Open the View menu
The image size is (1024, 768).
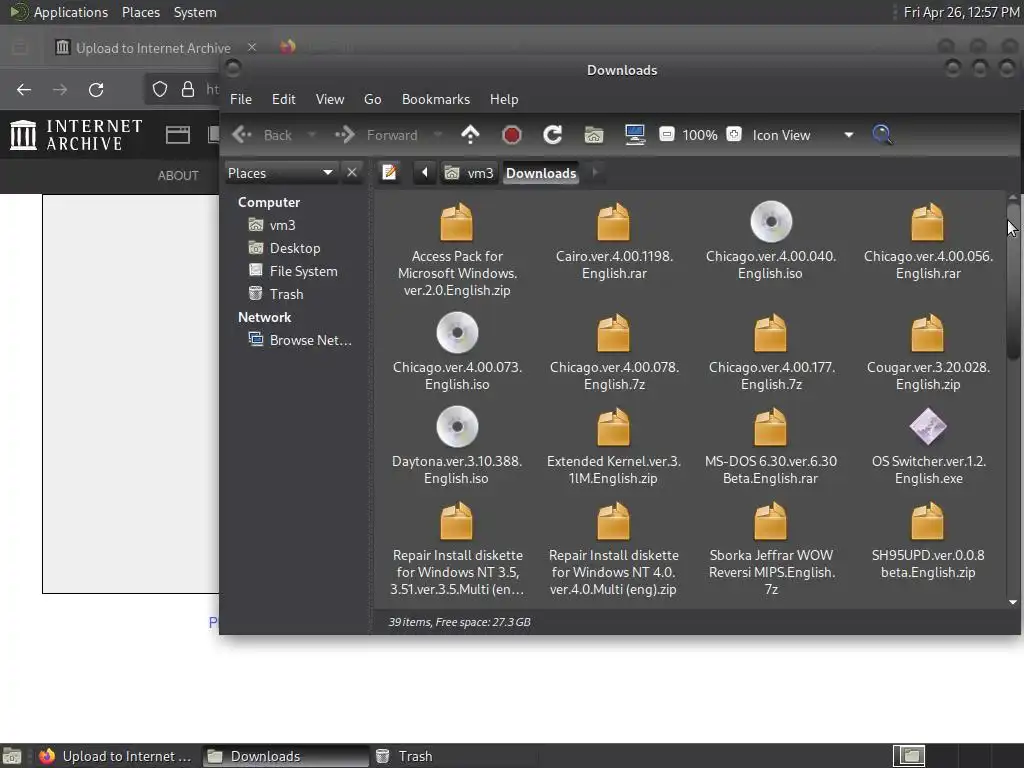tap(330, 99)
